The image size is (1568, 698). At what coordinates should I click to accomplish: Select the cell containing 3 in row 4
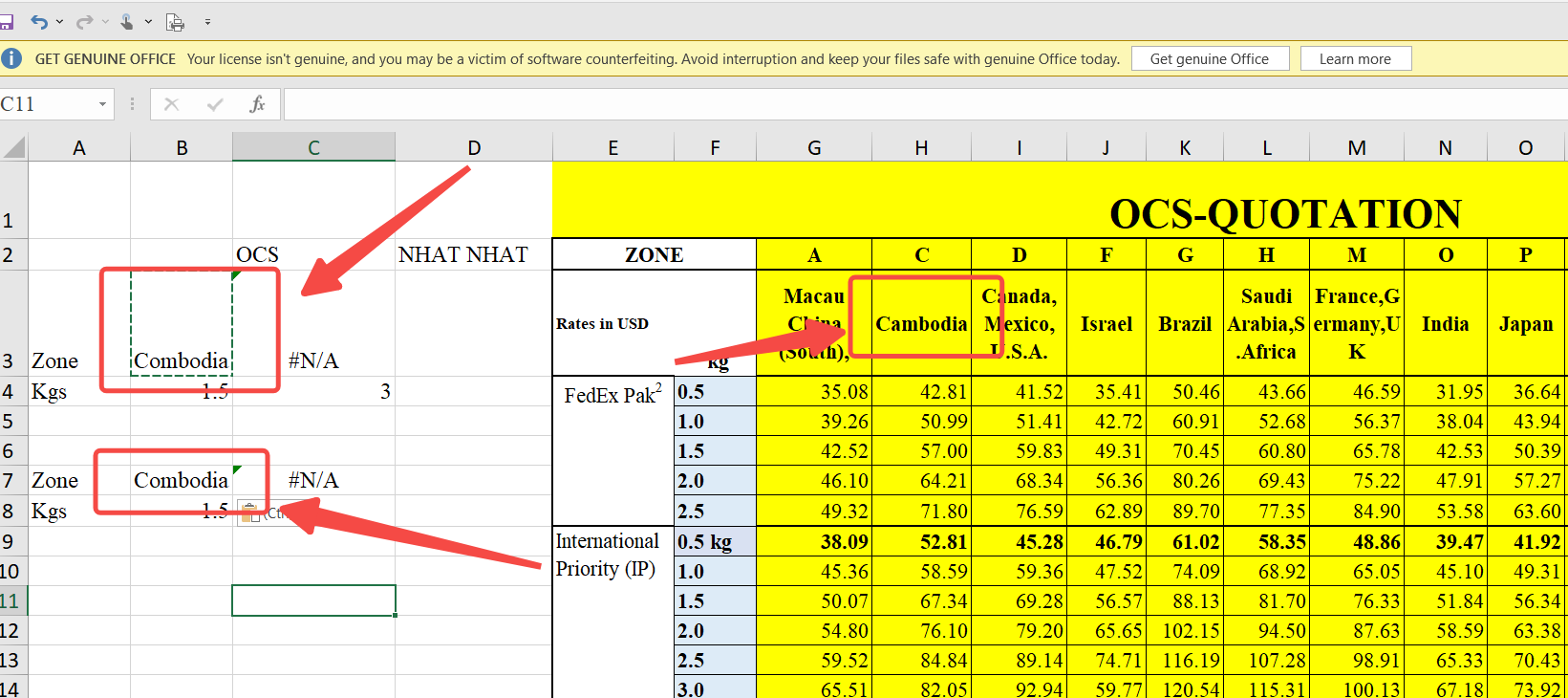[313, 391]
